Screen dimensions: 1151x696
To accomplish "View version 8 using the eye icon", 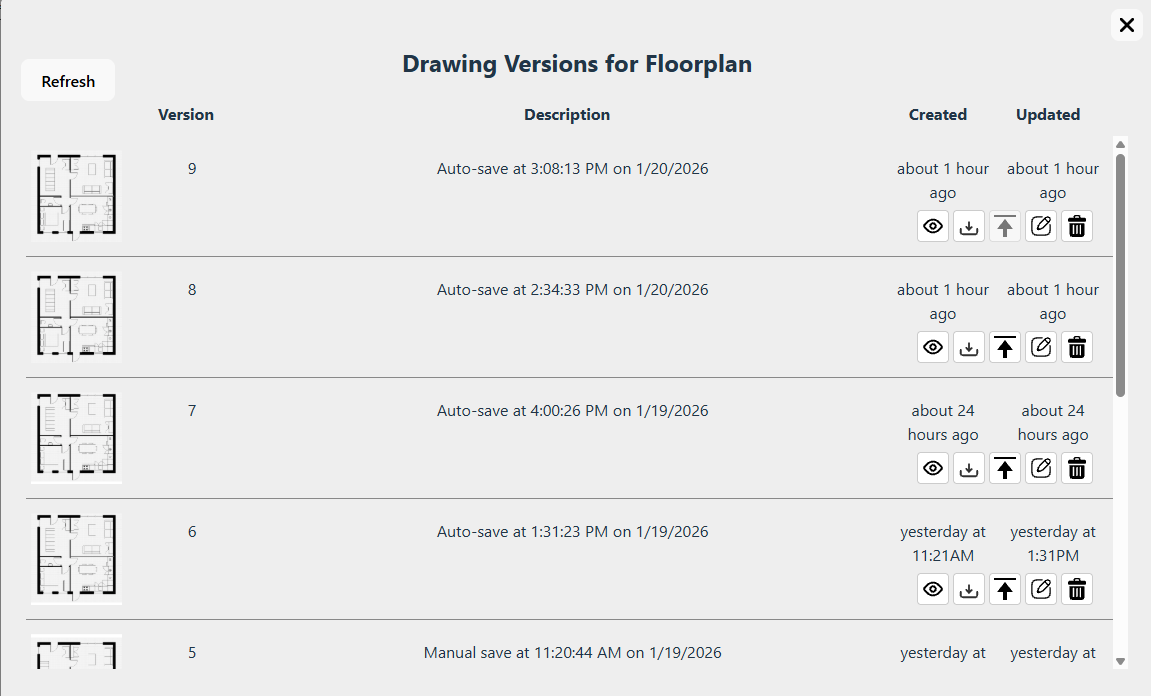I will 933,348.
